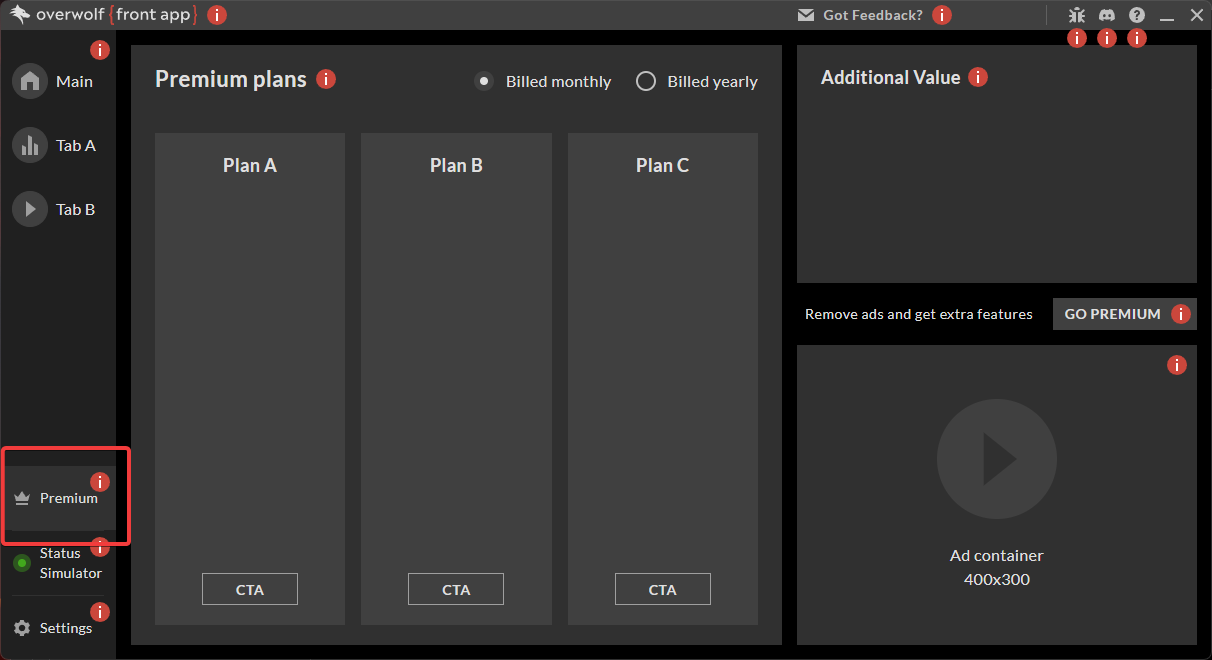Click the large play icon in ad container

997,458
